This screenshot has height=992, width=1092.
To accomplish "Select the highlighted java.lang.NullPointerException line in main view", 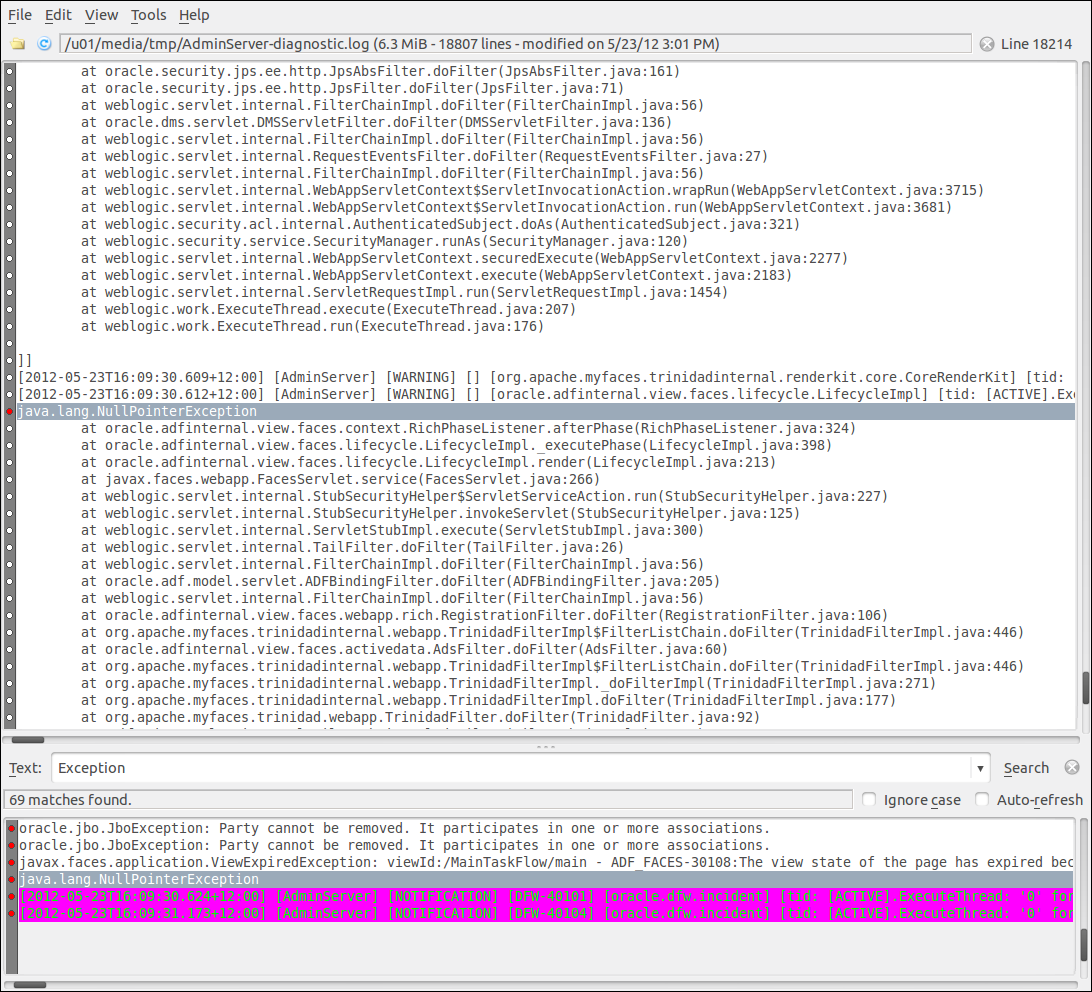I will coord(546,412).
